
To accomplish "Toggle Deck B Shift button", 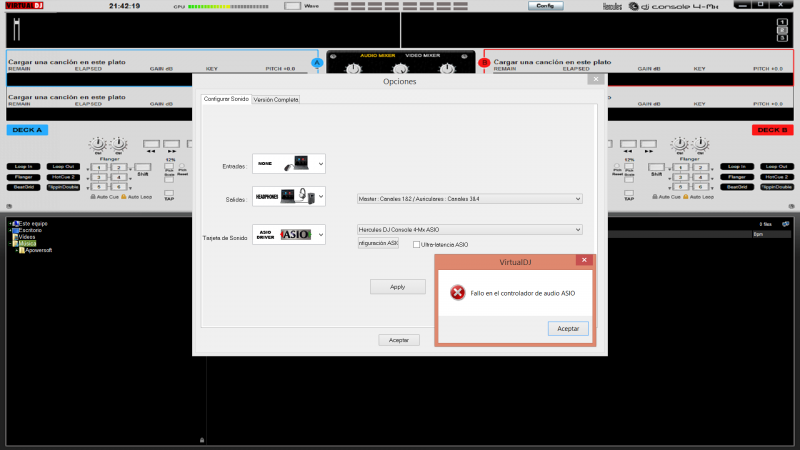I will coord(656,167).
